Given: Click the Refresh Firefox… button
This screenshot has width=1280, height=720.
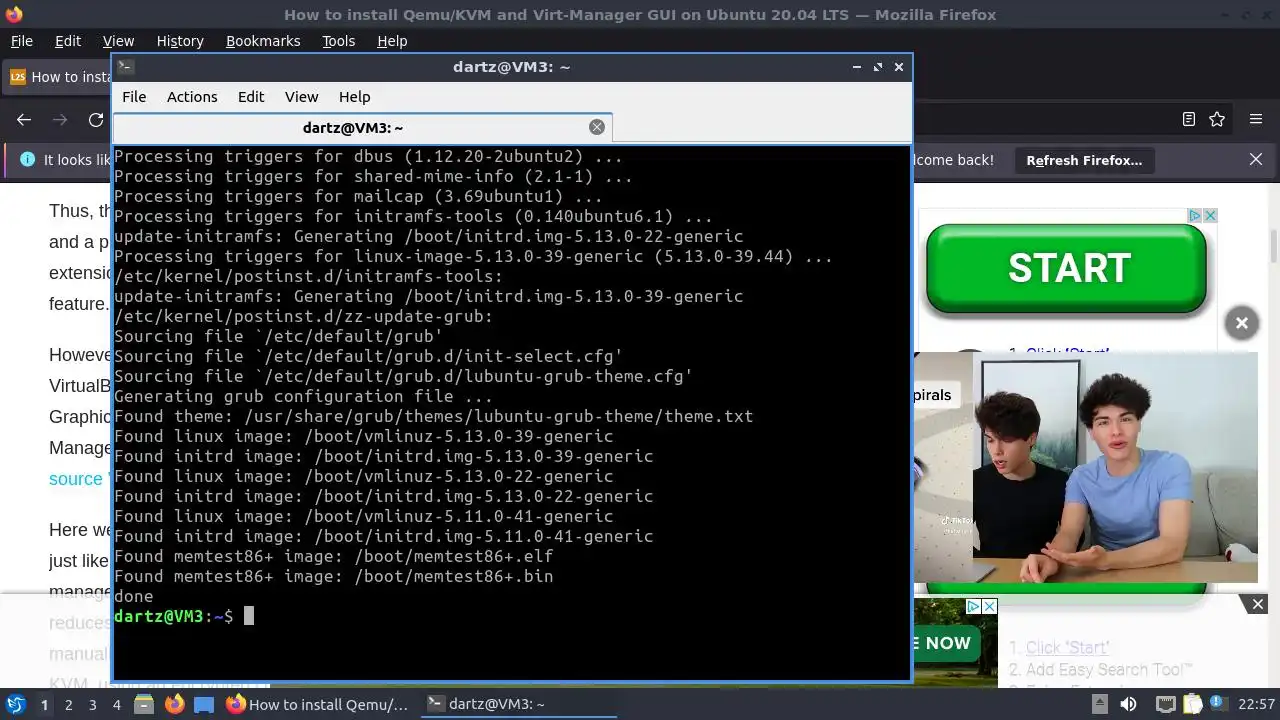Looking at the screenshot, I should pos(1084,160).
